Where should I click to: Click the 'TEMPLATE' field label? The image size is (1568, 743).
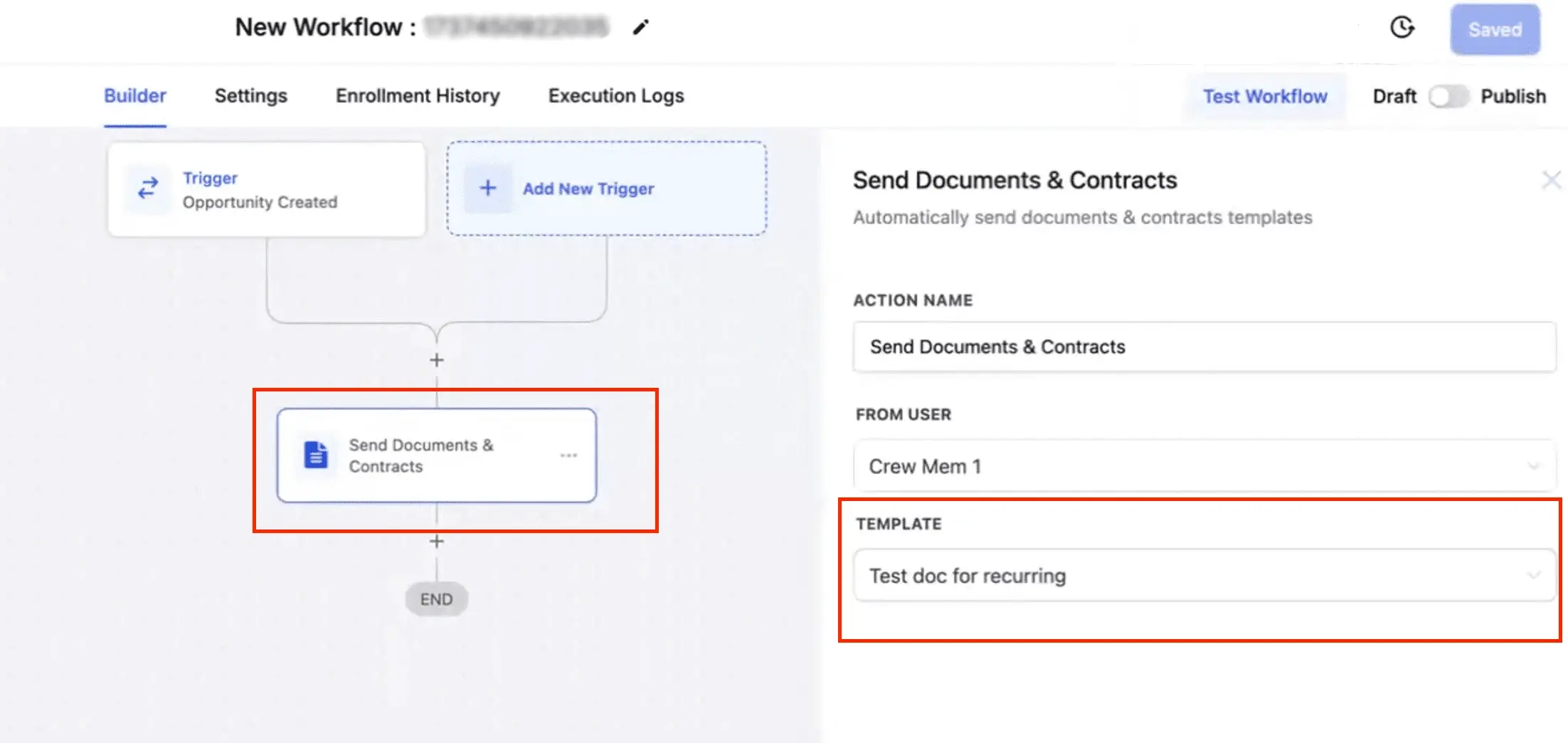coord(899,524)
